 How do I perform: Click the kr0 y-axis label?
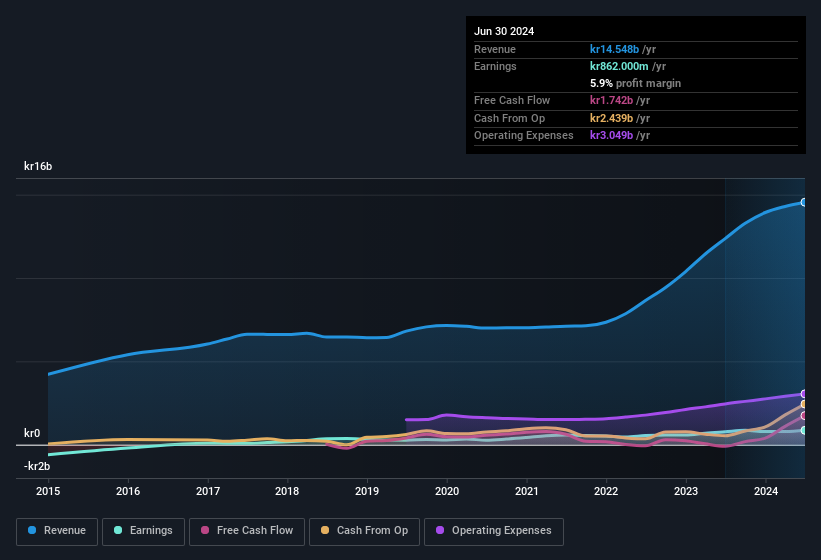point(32,433)
